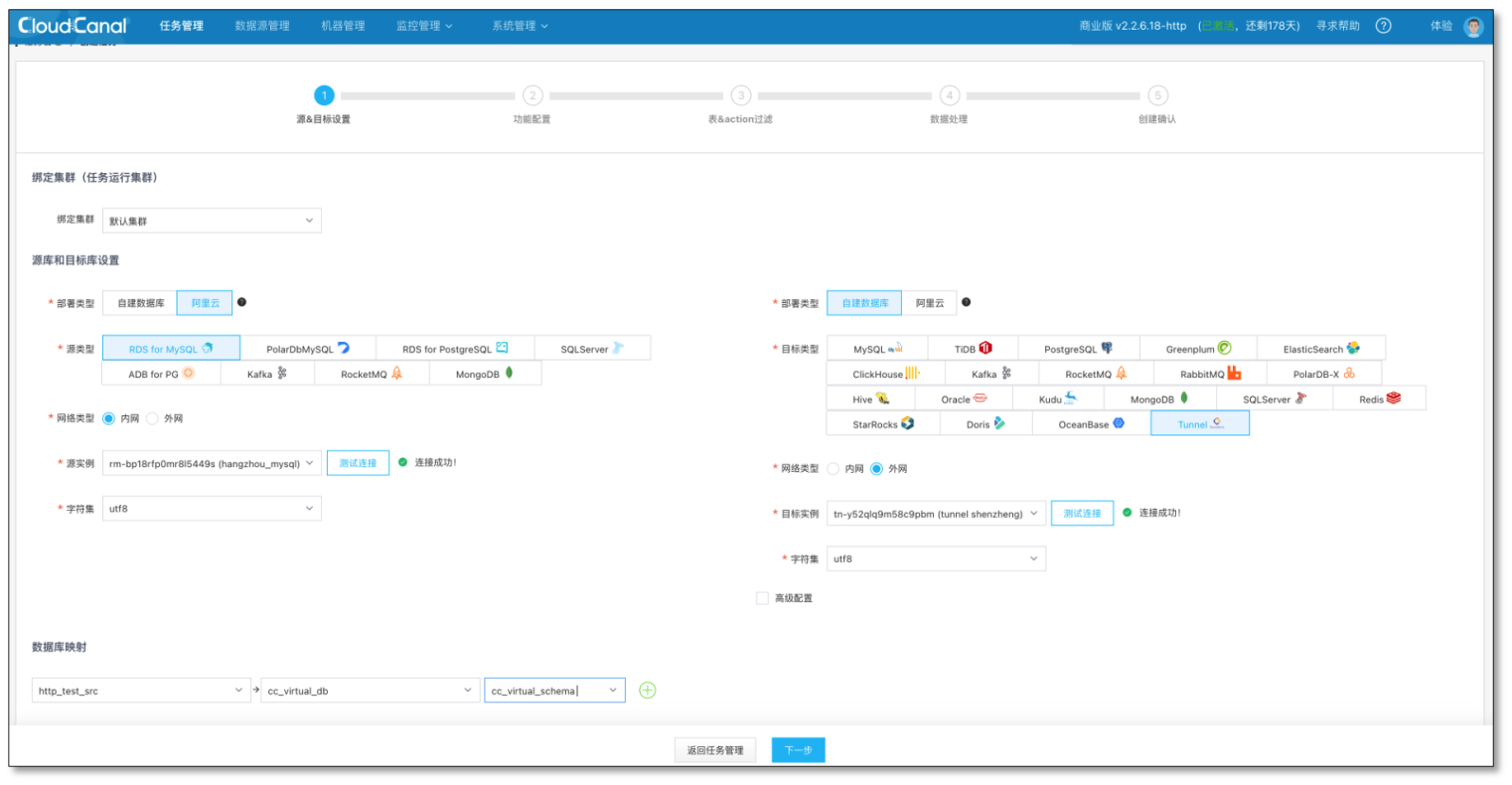Viewport: 1512px width, 785px height.
Task: Pick Doris as the target type
Action: tap(985, 424)
